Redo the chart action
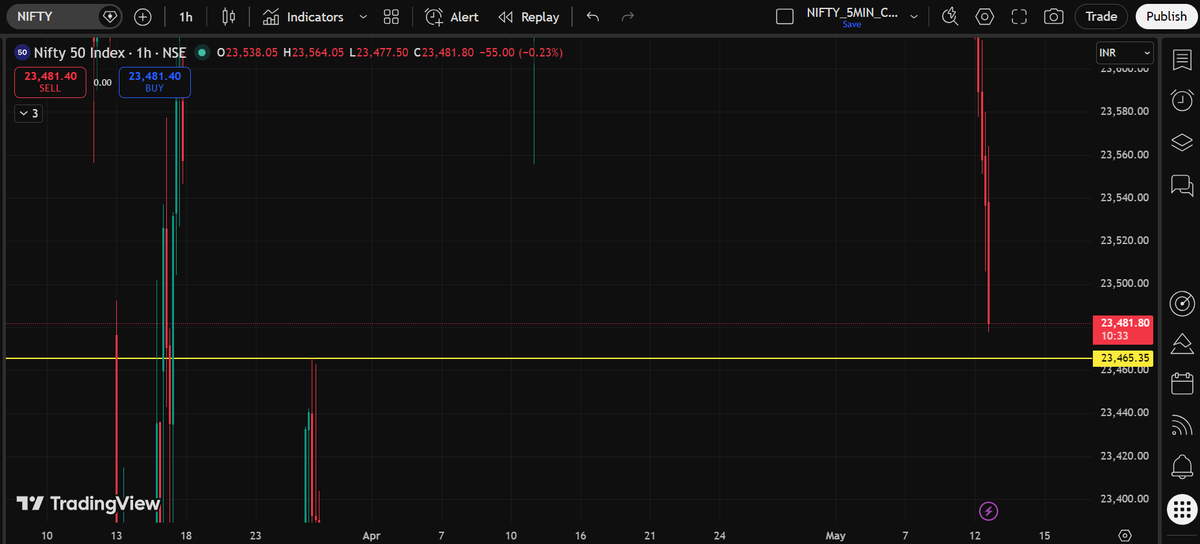 pos(628,17)
